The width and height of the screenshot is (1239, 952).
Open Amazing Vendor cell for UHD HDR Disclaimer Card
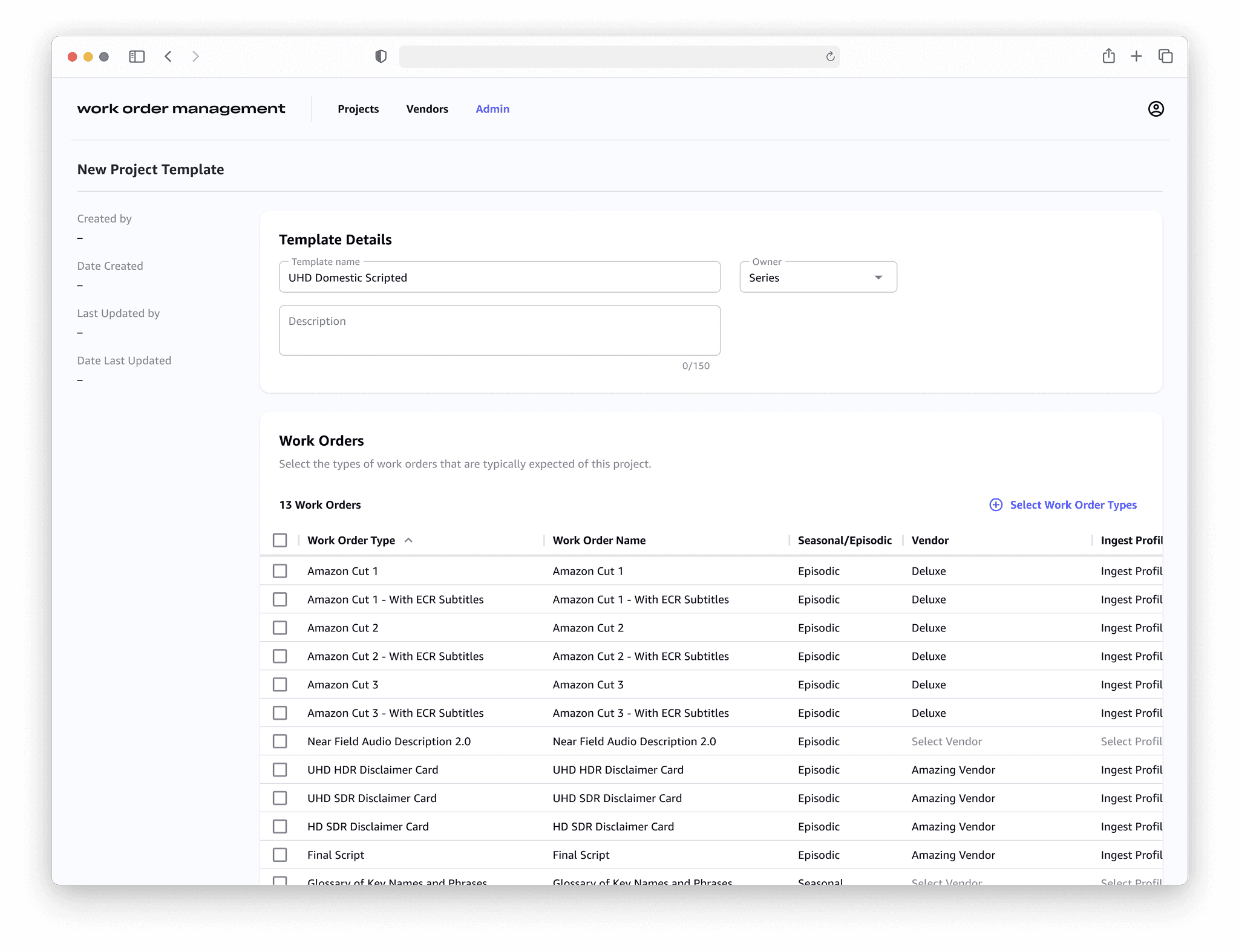953,770
